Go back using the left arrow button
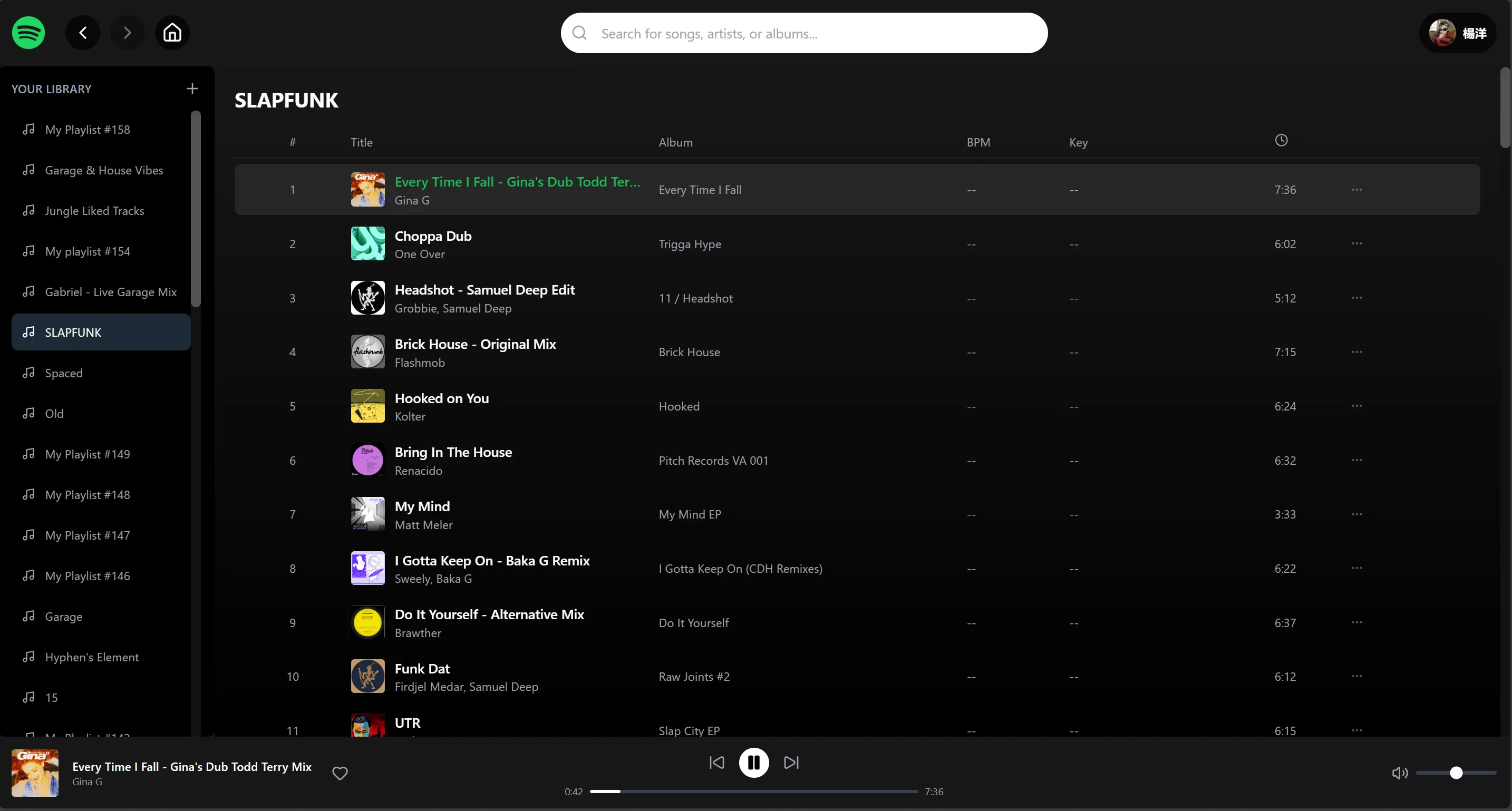 (x=83, y=32)
